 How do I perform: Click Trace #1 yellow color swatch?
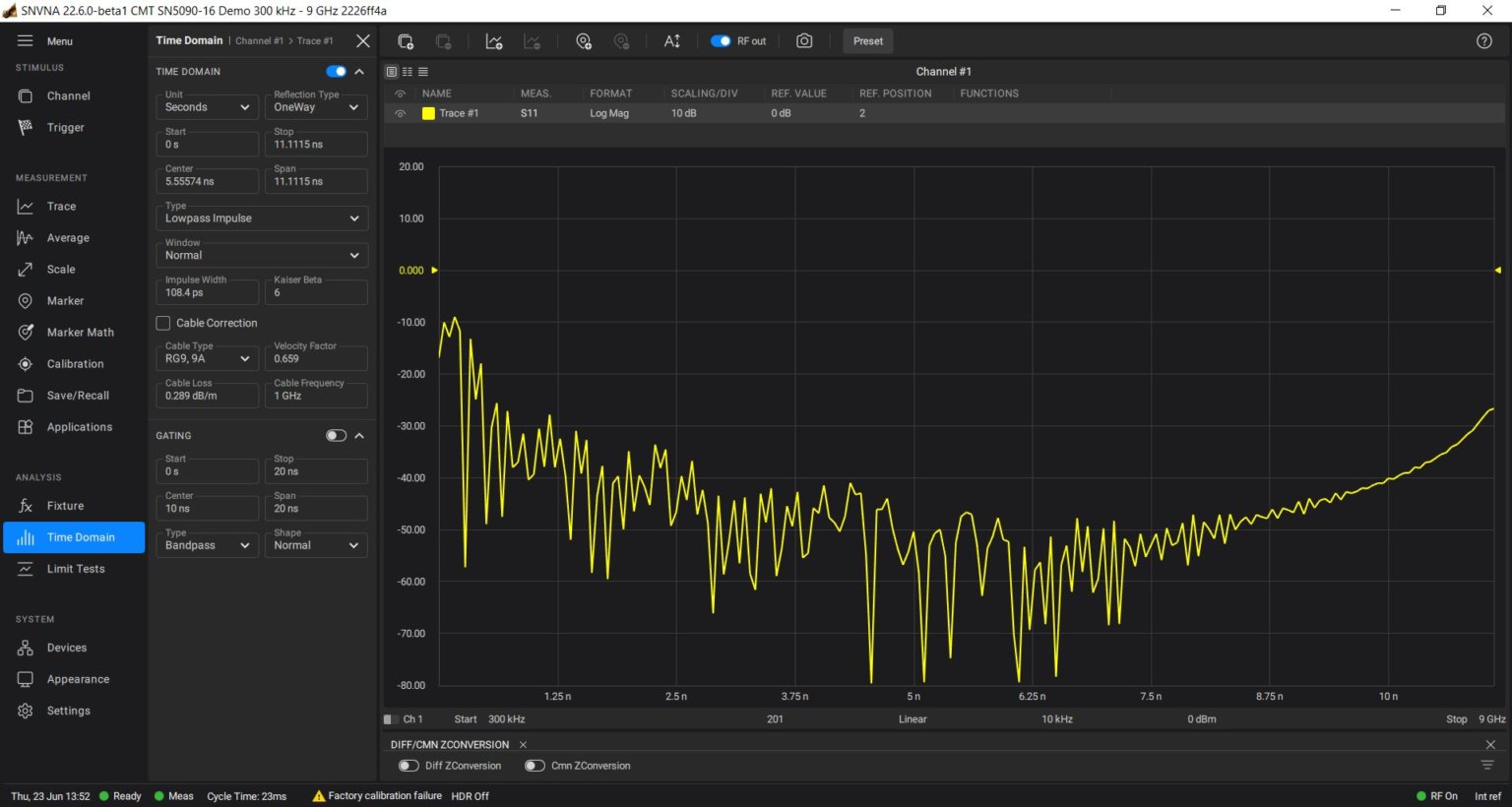(x=428, y=113)
